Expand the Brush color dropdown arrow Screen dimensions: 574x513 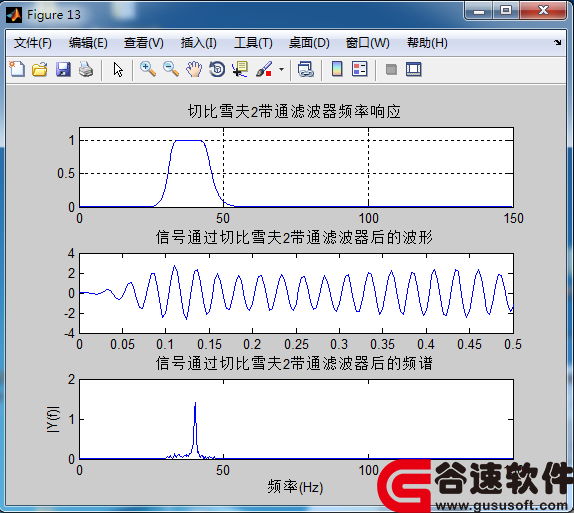(281, 69)
